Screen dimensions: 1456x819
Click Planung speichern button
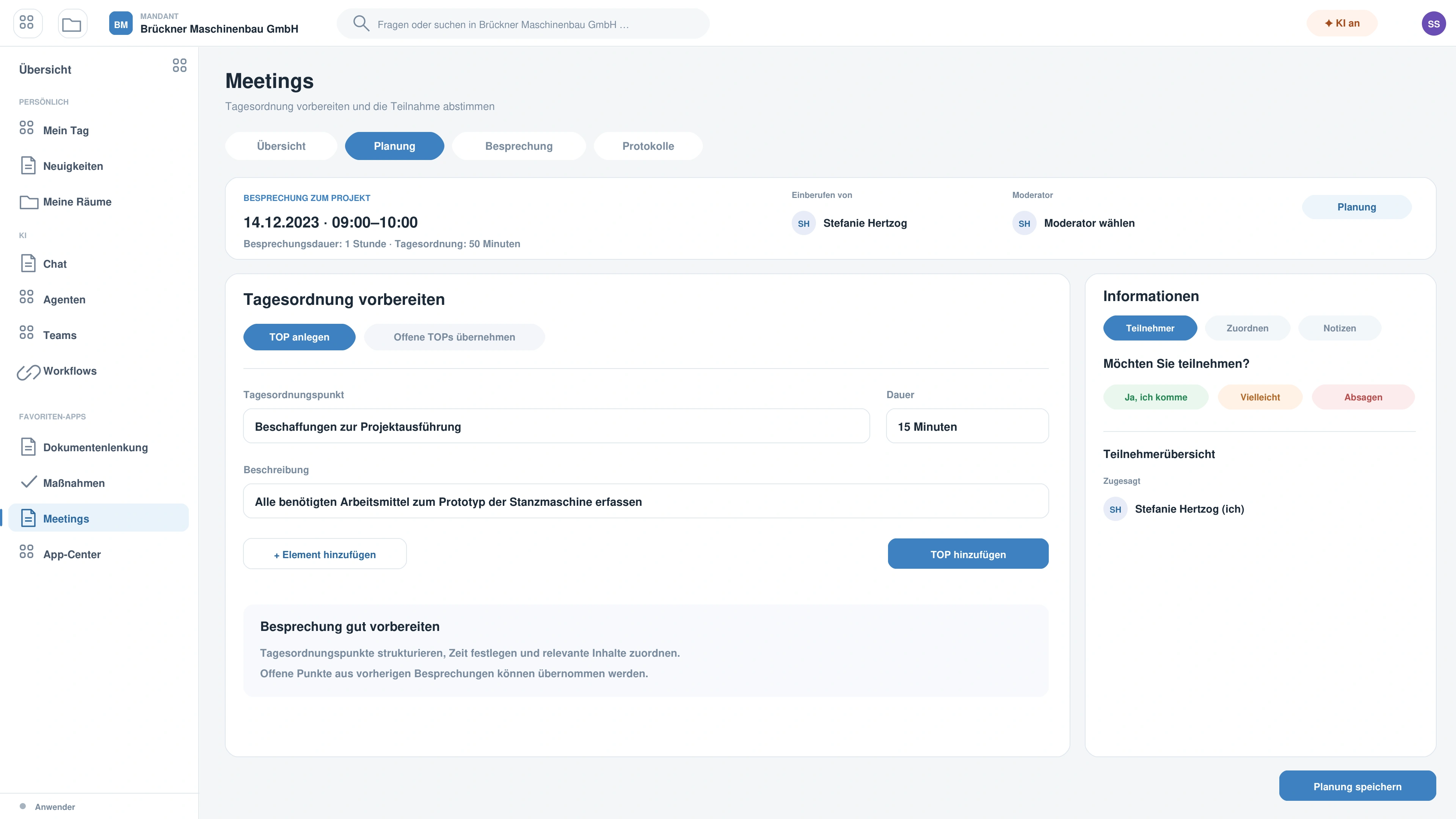click(1357, 786)
